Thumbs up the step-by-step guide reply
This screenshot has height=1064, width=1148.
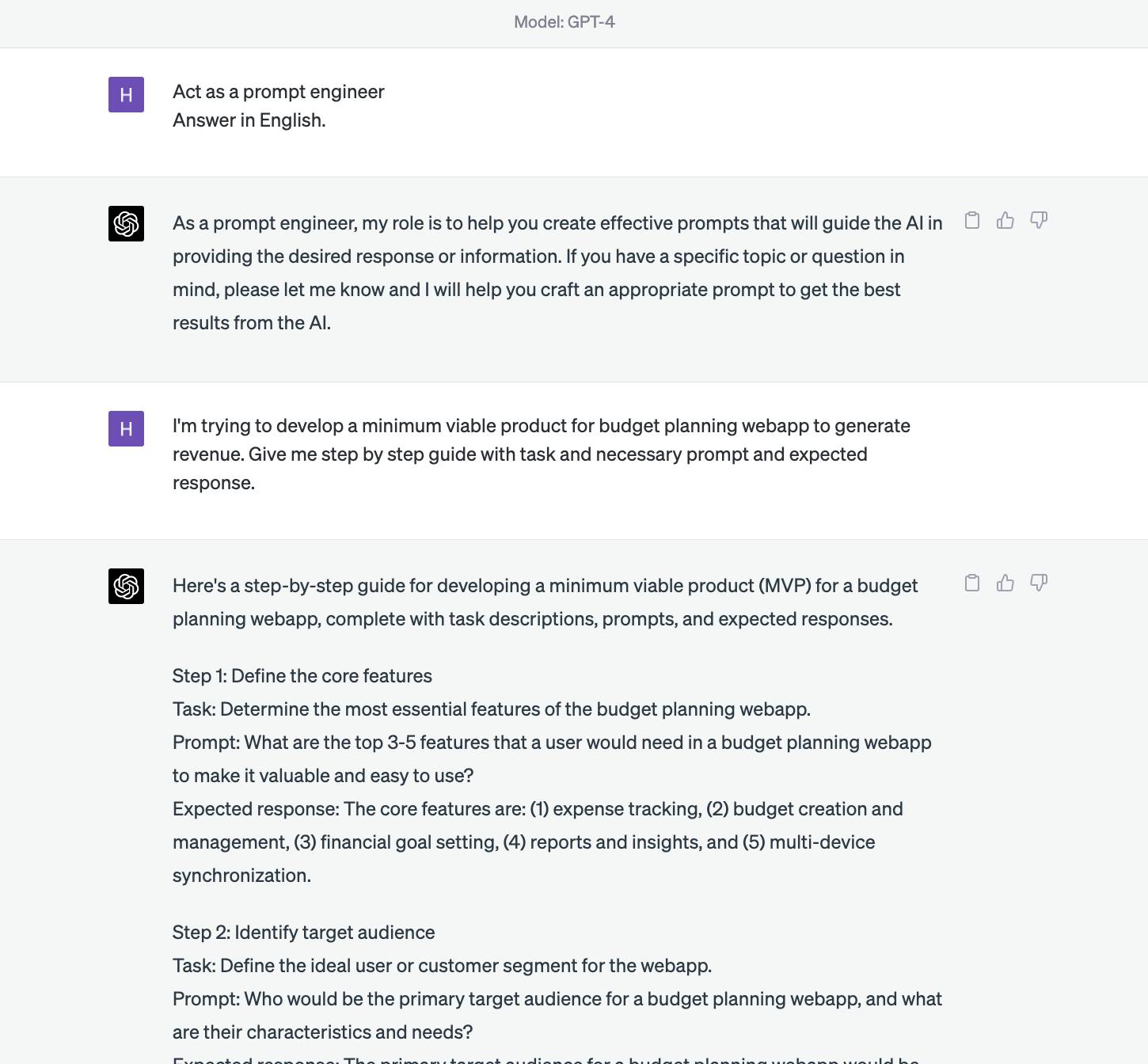(x=1005, y=583)
